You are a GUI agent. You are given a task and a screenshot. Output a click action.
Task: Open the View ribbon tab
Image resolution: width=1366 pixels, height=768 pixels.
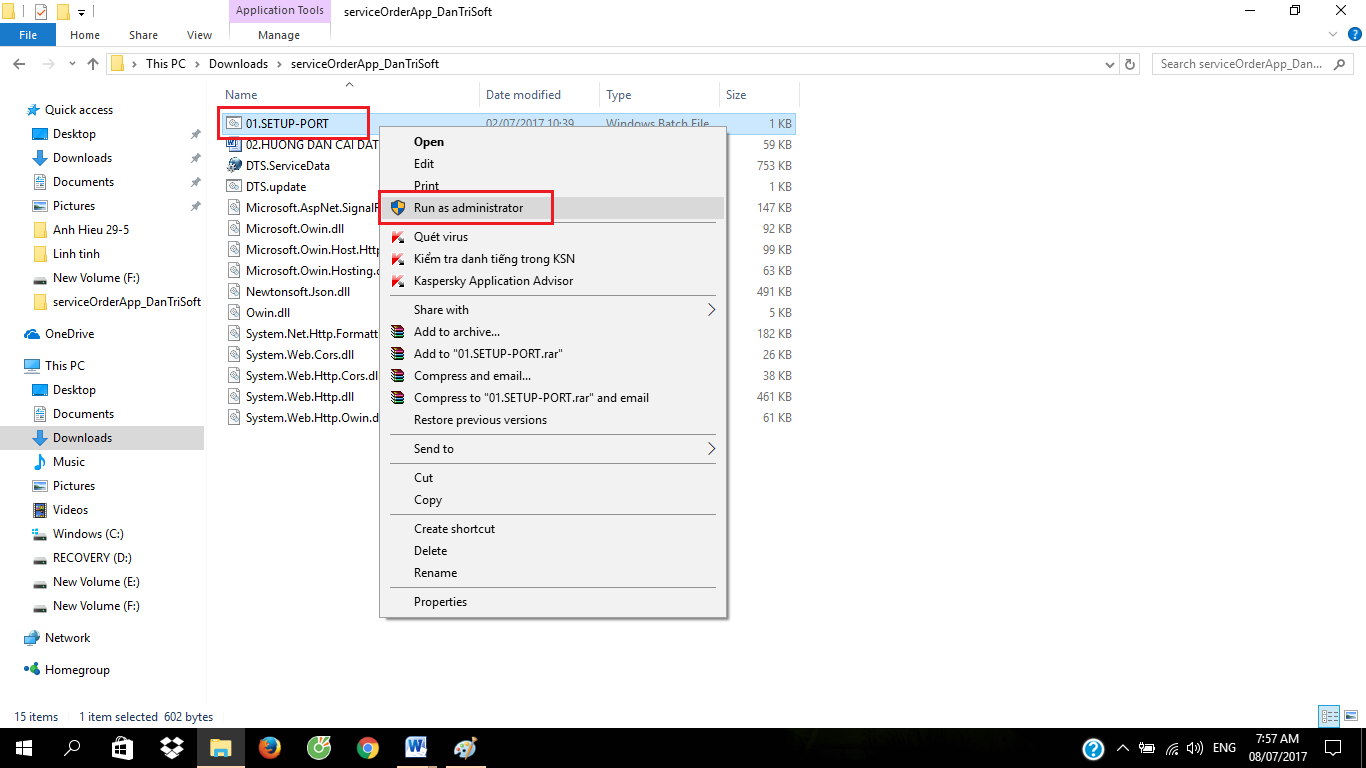point(200,35)
